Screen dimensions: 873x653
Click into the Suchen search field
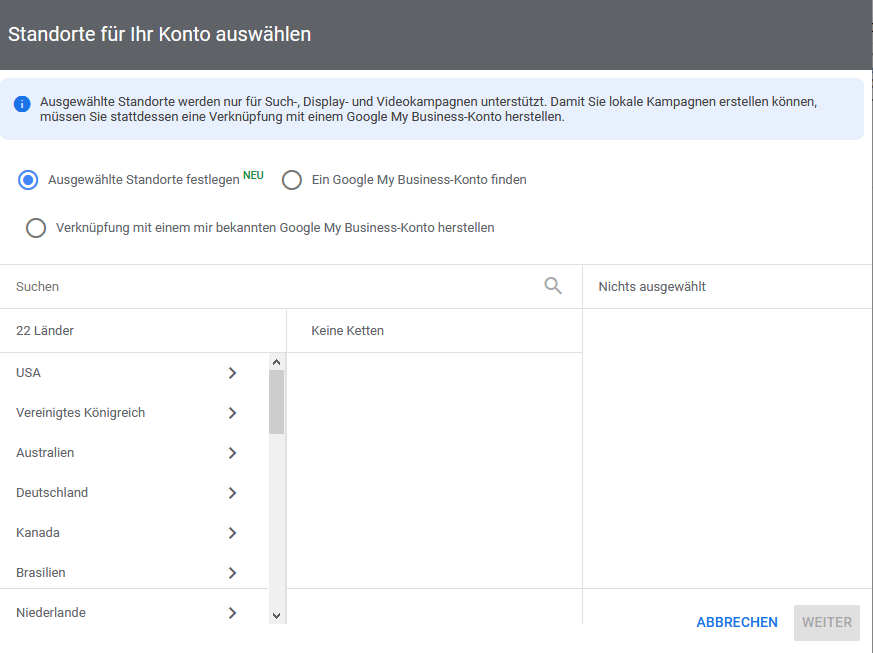pyautogui.click(x=270, y=287)
